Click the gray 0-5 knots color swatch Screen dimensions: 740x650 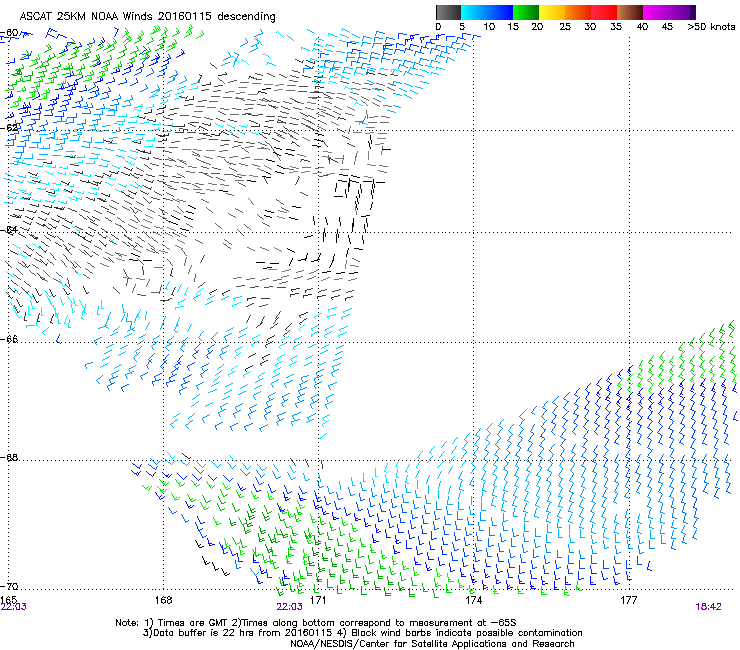pos(448,12)
